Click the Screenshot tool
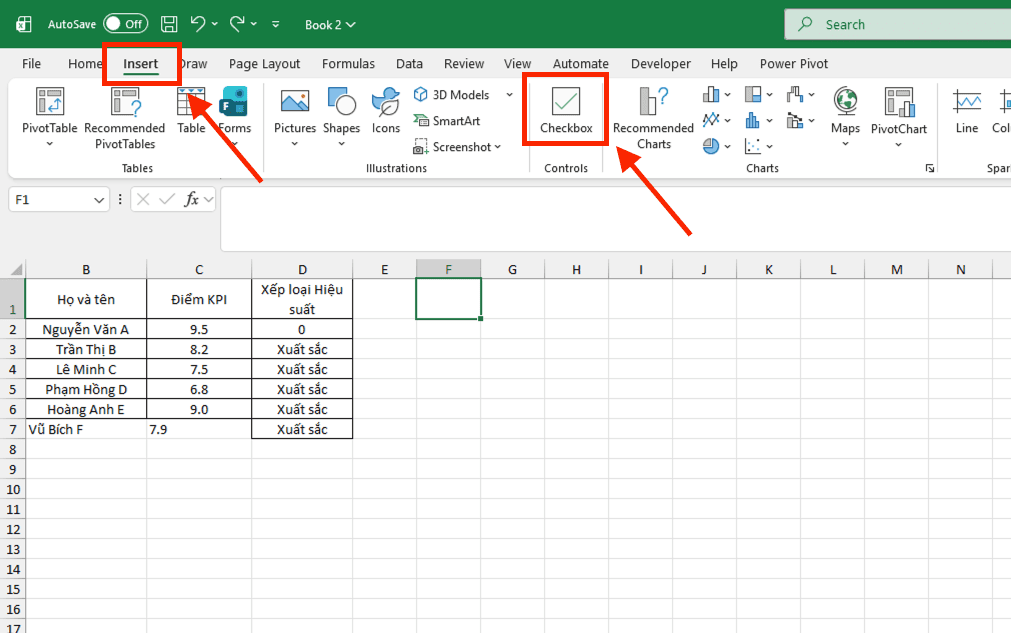 point(453,147)
